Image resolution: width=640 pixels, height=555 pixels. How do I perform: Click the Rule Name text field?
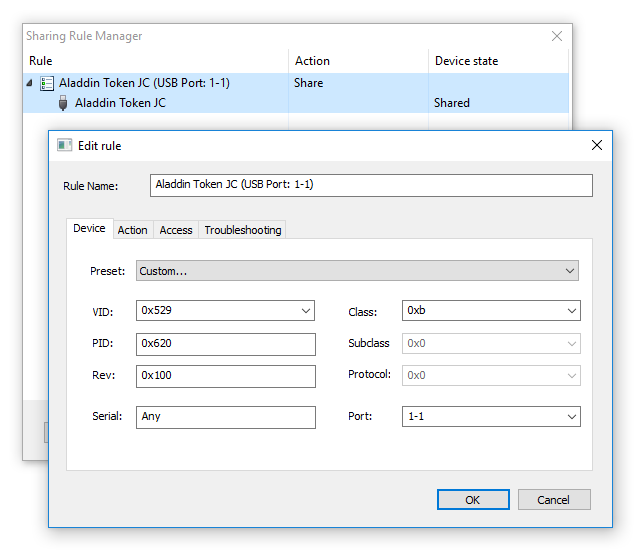point(371,185)
